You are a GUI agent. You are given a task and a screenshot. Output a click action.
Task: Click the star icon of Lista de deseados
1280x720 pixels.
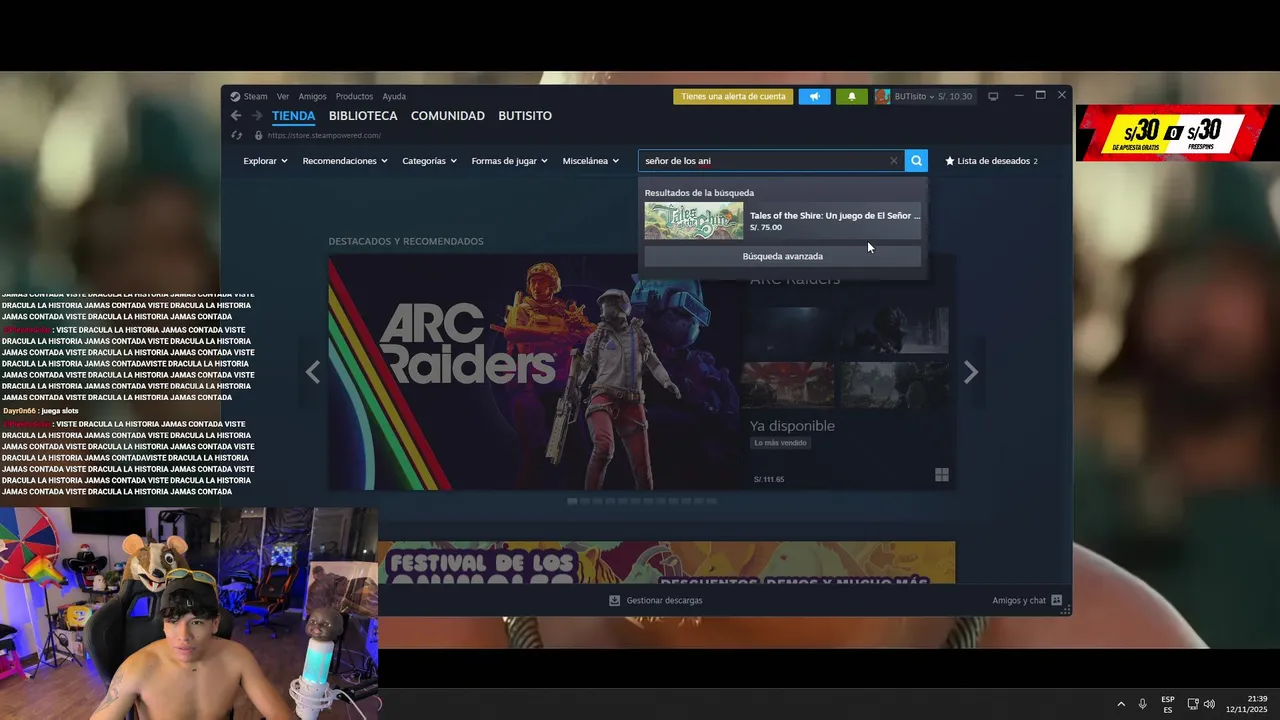click(950, 160)
